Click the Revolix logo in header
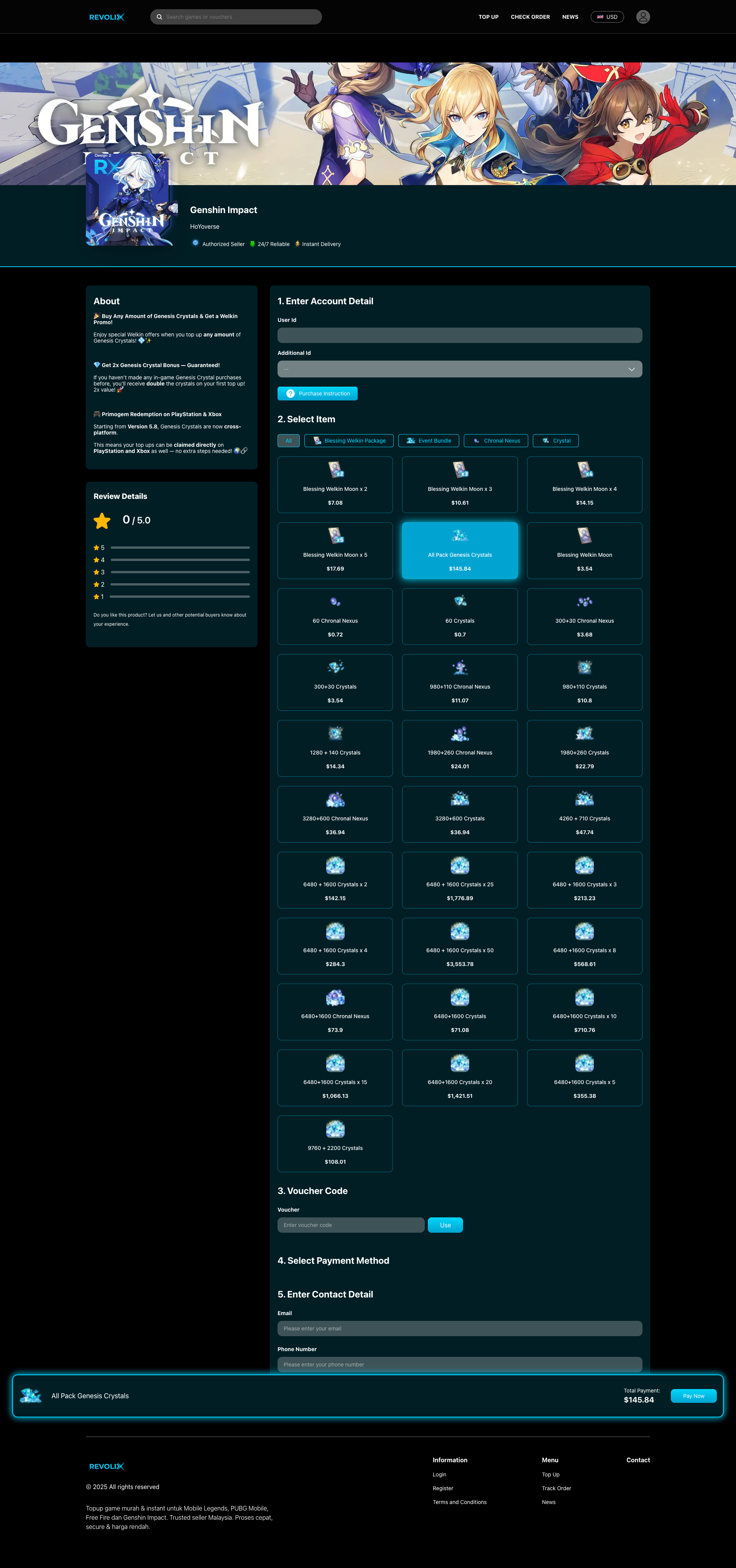Screen dimensions: 736x1568 [107, 17]
